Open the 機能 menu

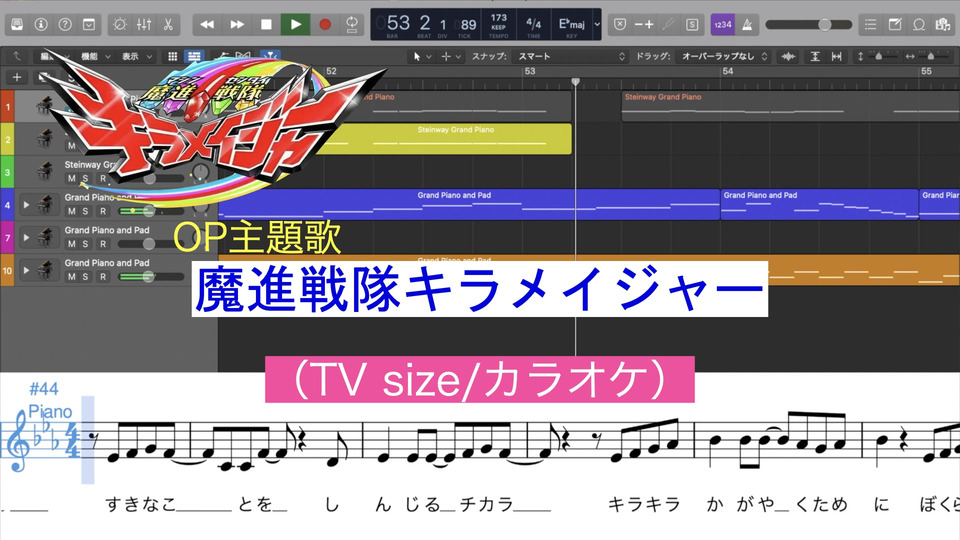tap(95, 56)
